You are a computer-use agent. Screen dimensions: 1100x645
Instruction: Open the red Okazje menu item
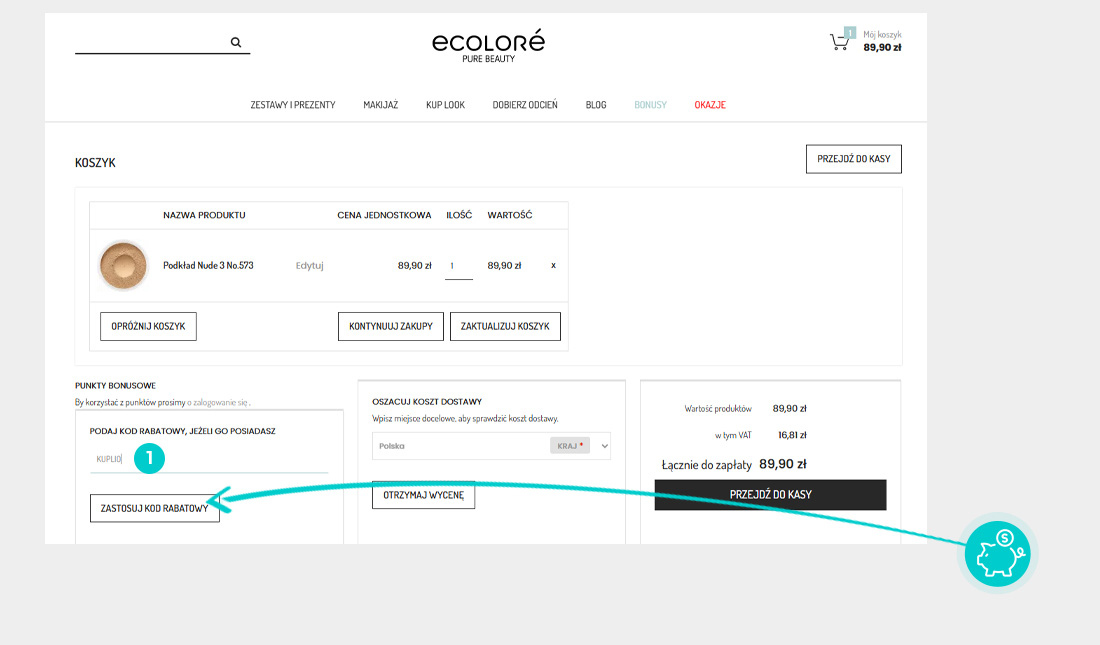point(710,105)
